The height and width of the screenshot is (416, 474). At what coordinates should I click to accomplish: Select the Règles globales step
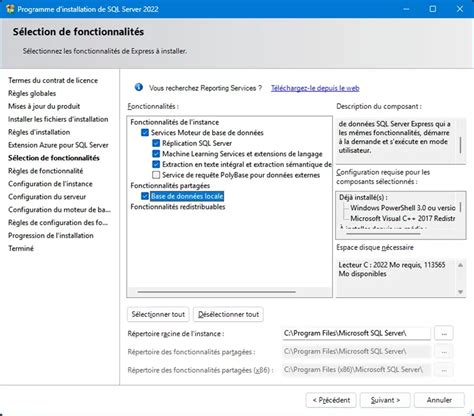click(x=32, y=93)
